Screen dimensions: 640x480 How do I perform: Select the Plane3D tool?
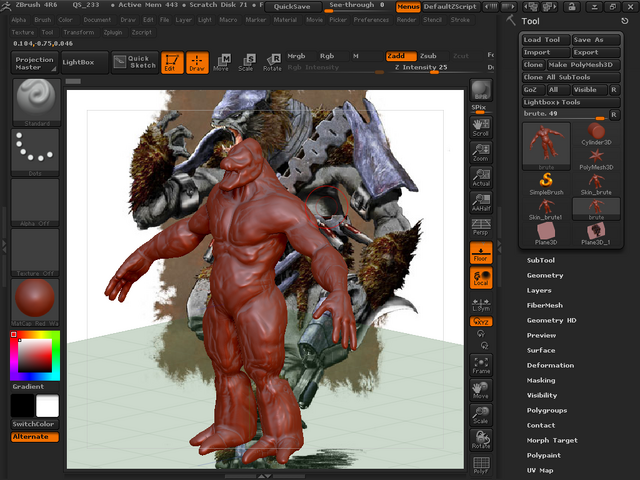point(546,234)
